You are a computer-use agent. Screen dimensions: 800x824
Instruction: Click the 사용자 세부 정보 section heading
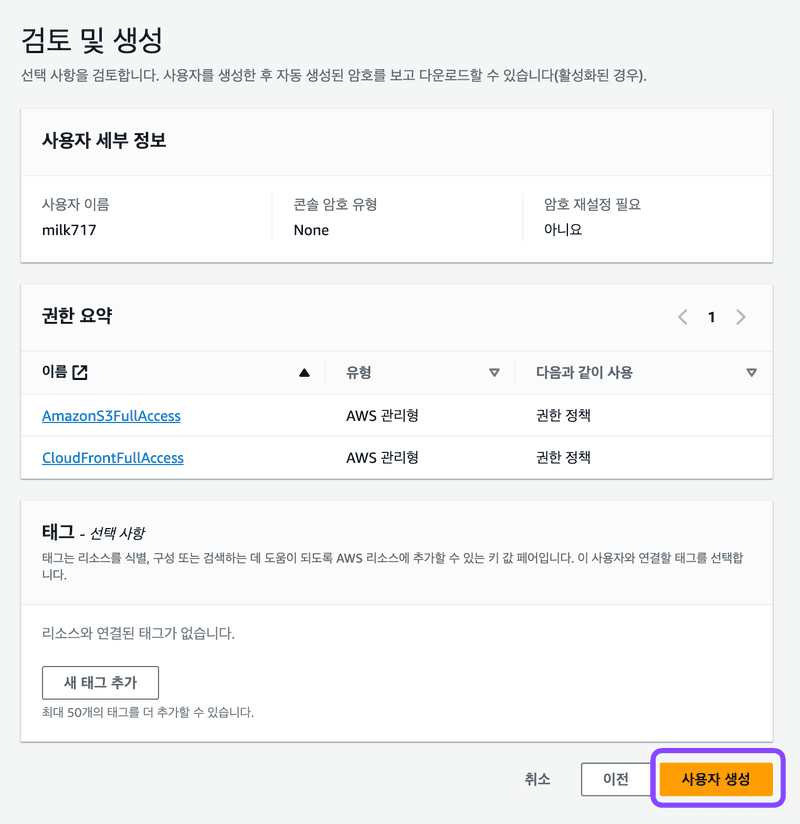pyautogui.click(x=104, y=141)
